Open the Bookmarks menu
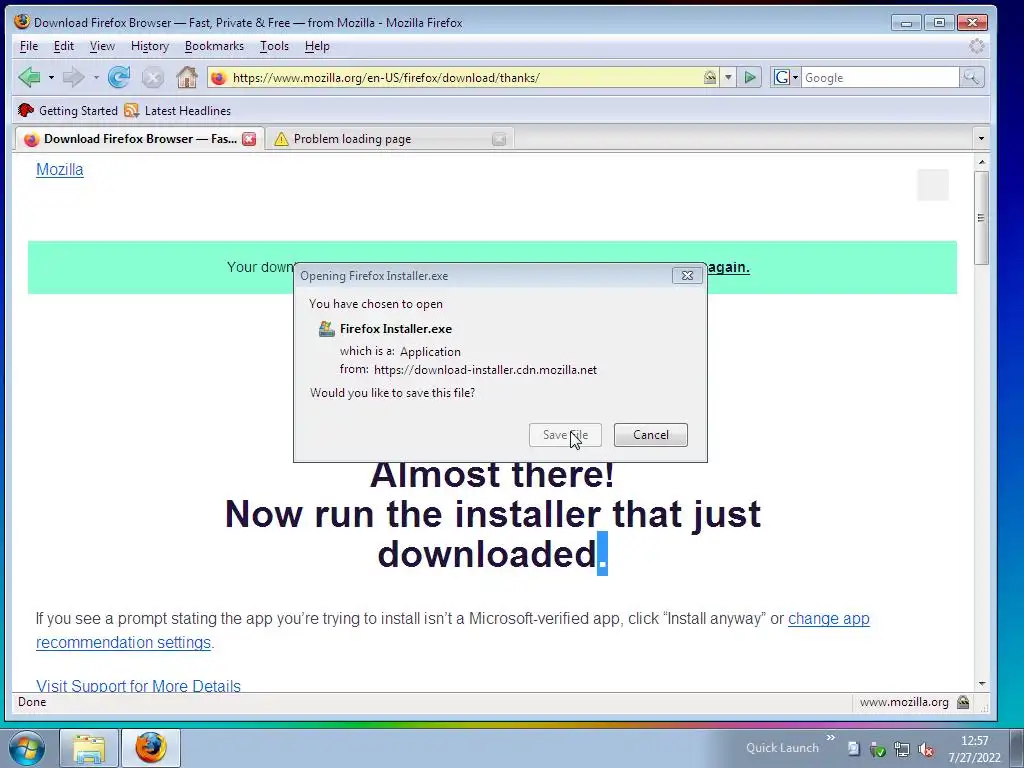This screenshot has width=1024, height=768. 214,46
